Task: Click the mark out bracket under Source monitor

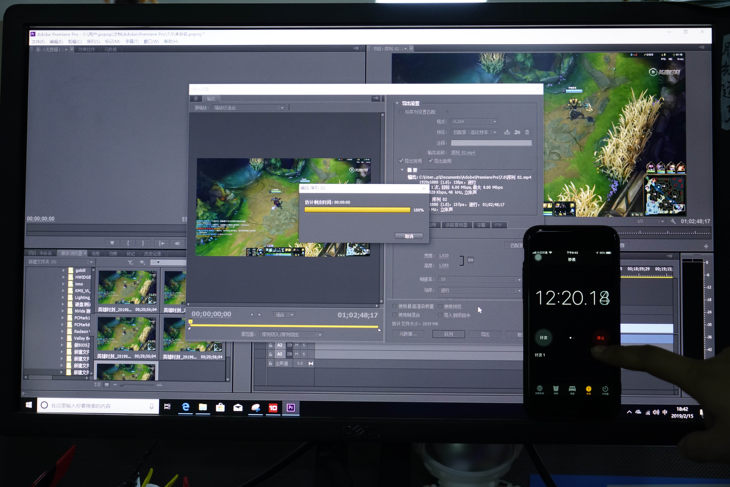Action: coord(143,243)
